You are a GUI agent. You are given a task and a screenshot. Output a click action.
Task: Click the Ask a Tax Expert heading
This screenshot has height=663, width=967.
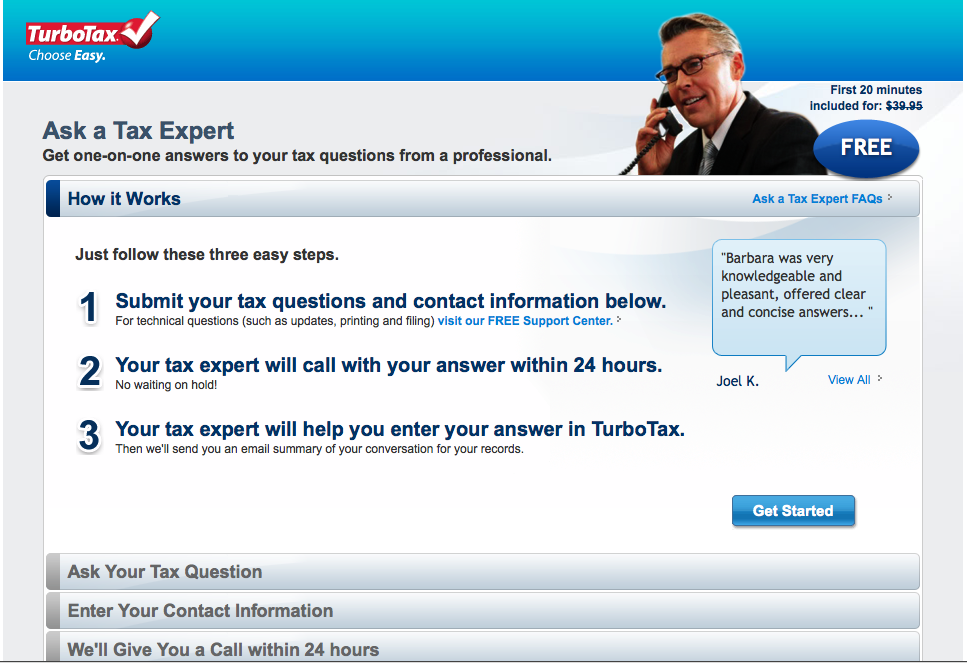(138, 131)
